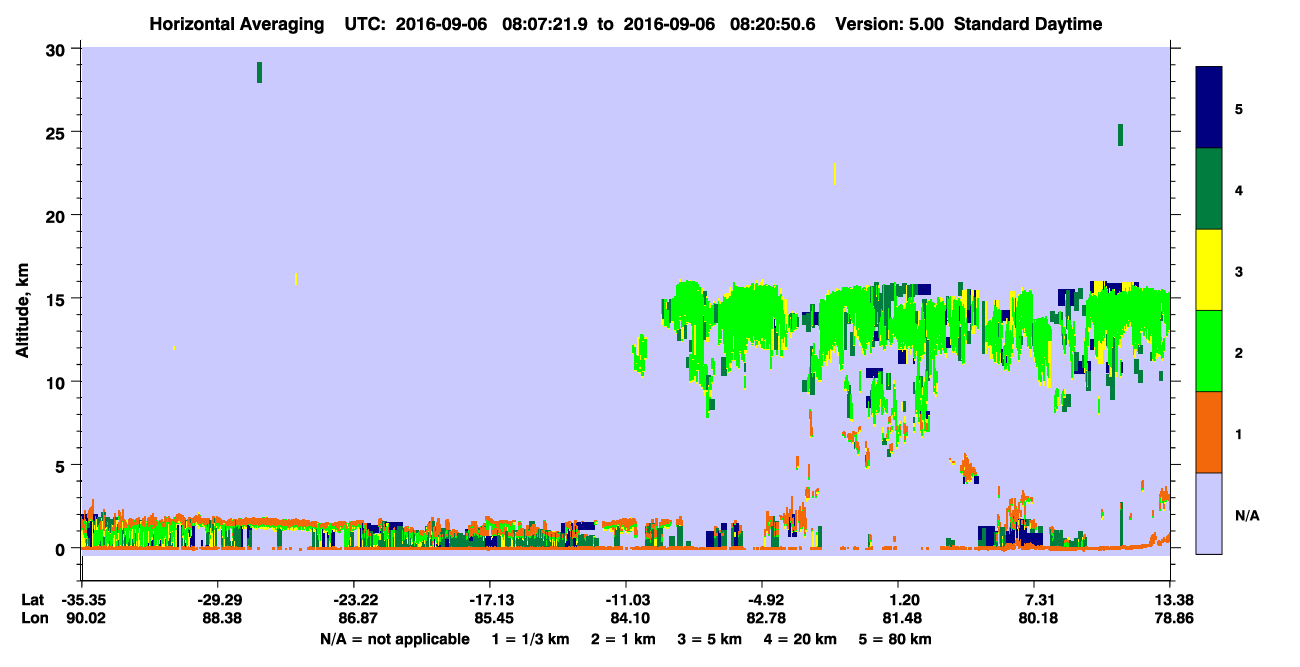Click the yellow colorbar segment labeled 3
Image resolution: width=1300 pixels, height=667 pixels.
point(1209,270)
